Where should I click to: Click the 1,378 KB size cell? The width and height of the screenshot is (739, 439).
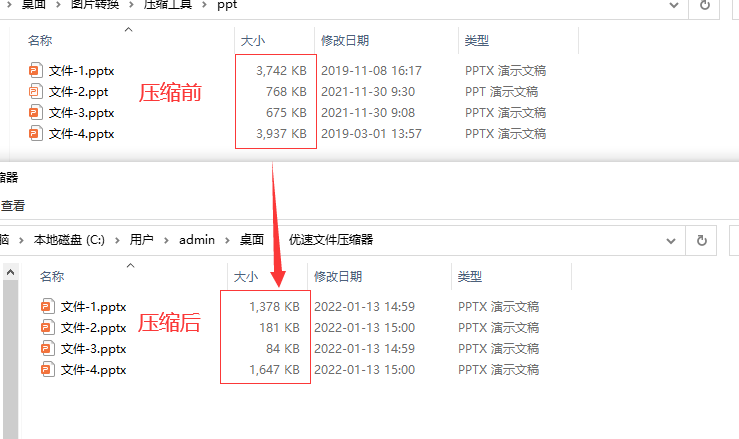274,306
